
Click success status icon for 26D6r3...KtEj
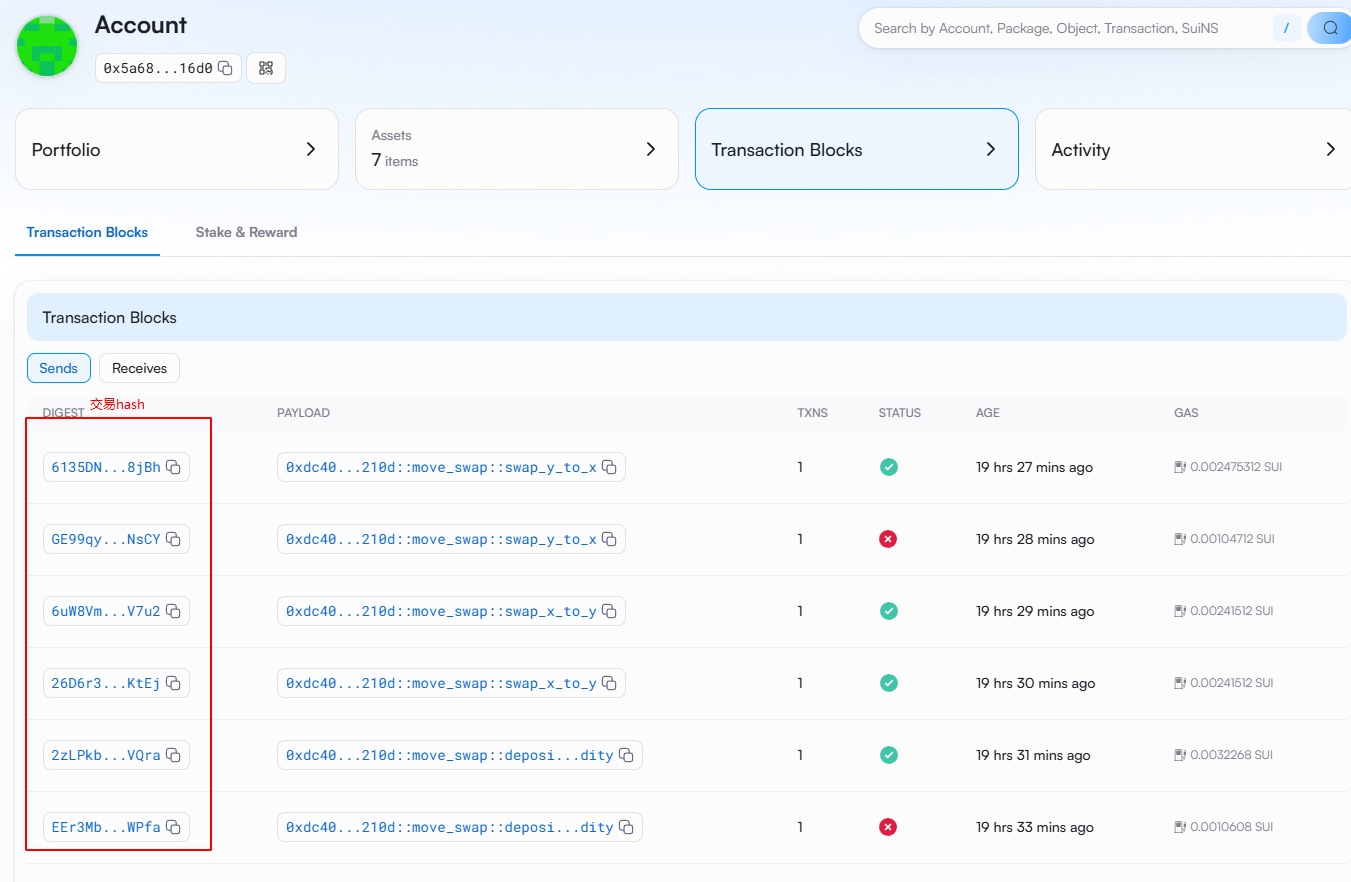tap(888, 683)
